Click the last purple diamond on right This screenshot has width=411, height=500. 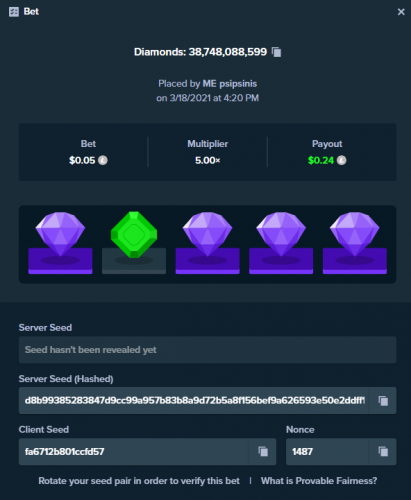pos(355,233)
